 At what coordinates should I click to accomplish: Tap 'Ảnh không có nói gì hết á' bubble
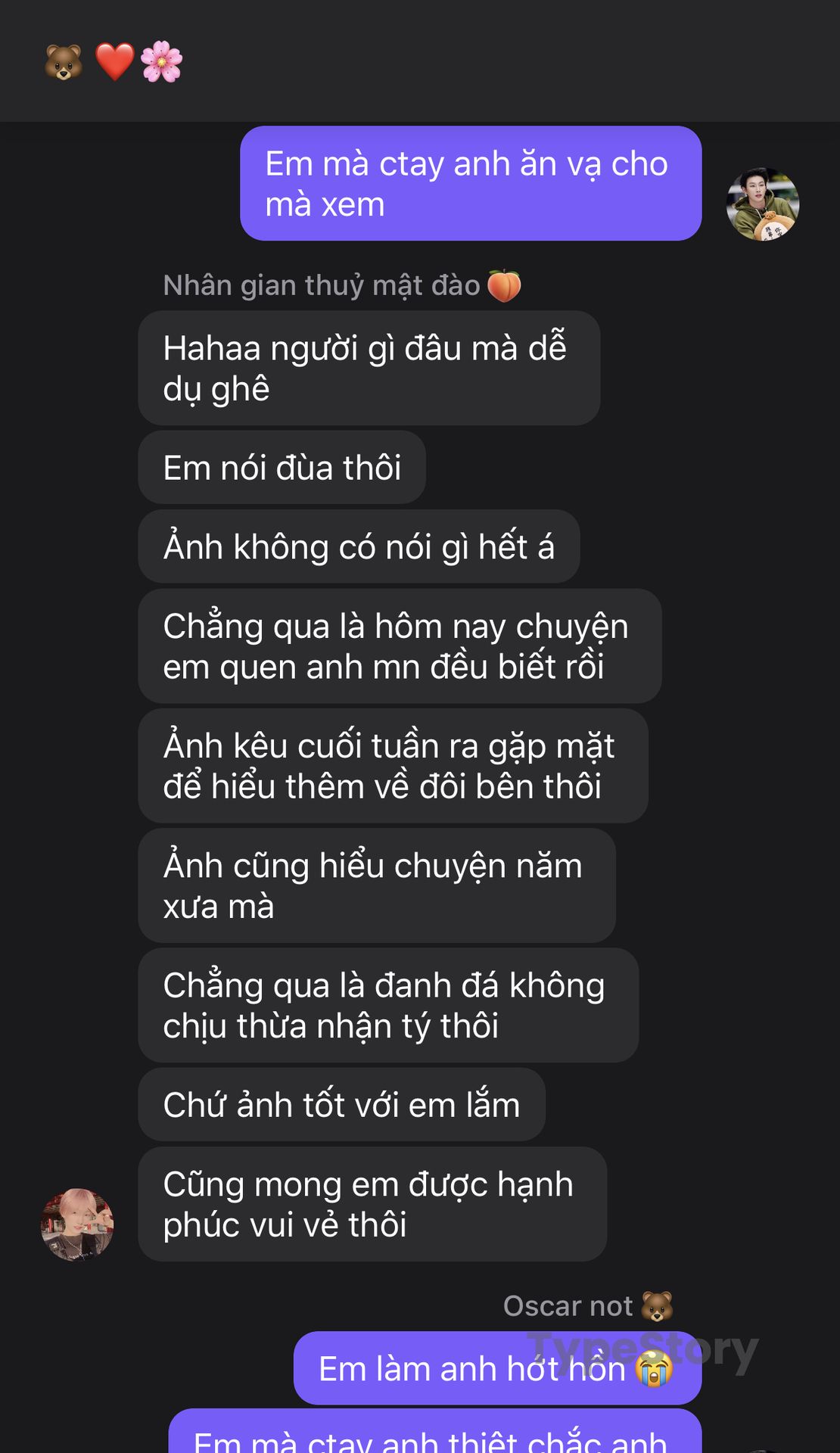click(x=359, y=546)
